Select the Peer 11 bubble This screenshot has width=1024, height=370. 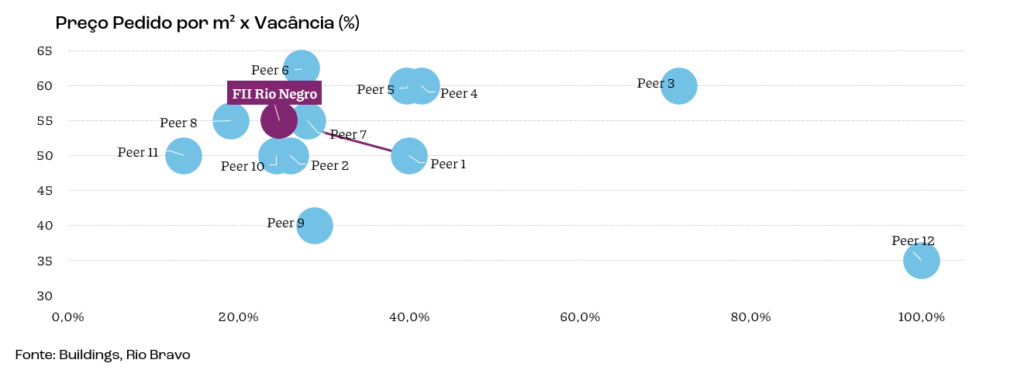[184, 156]
